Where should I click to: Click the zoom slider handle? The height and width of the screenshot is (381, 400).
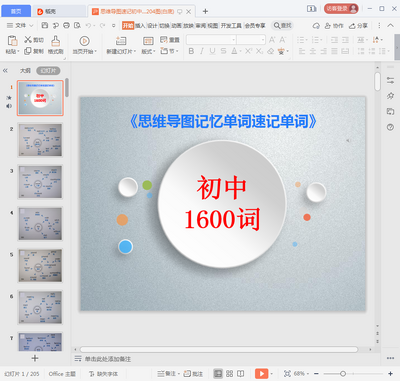pos(343,374)
